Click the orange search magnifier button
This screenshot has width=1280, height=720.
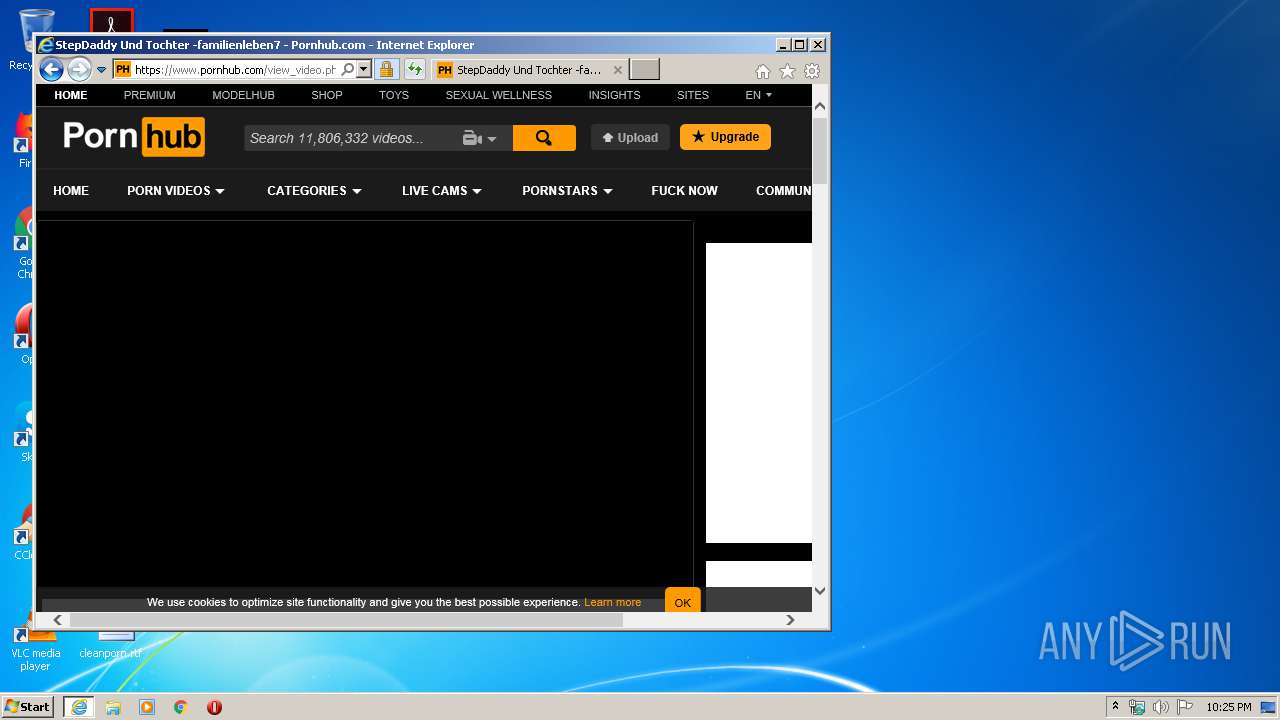544,138
